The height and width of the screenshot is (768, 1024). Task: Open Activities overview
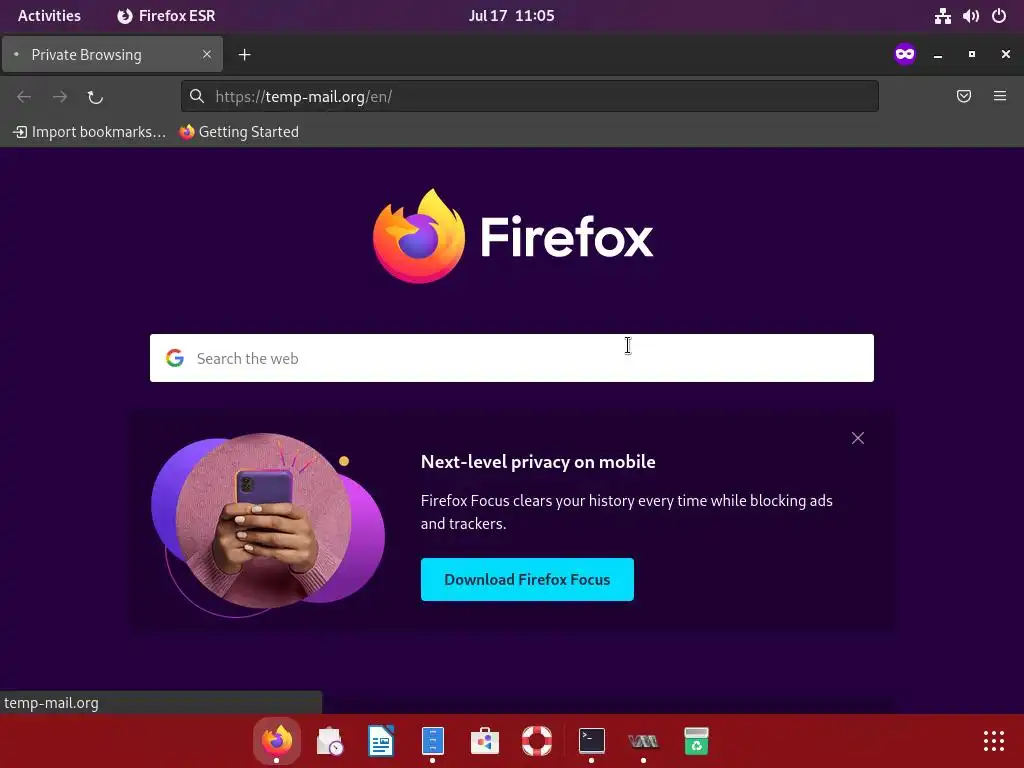click(x=50, y=16)
